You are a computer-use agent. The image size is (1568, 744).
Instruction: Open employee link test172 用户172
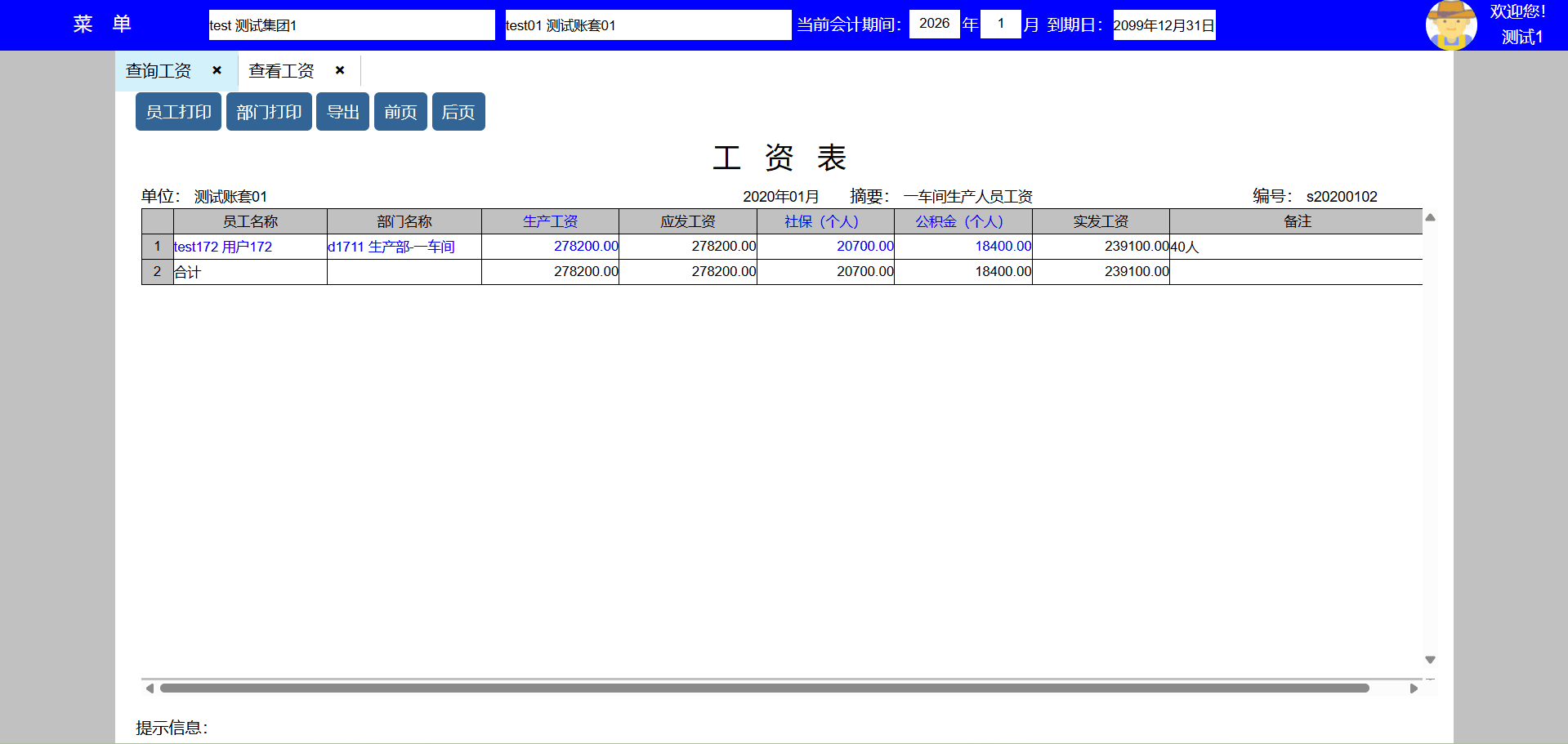pyautogui.click(x=223, y=247)
